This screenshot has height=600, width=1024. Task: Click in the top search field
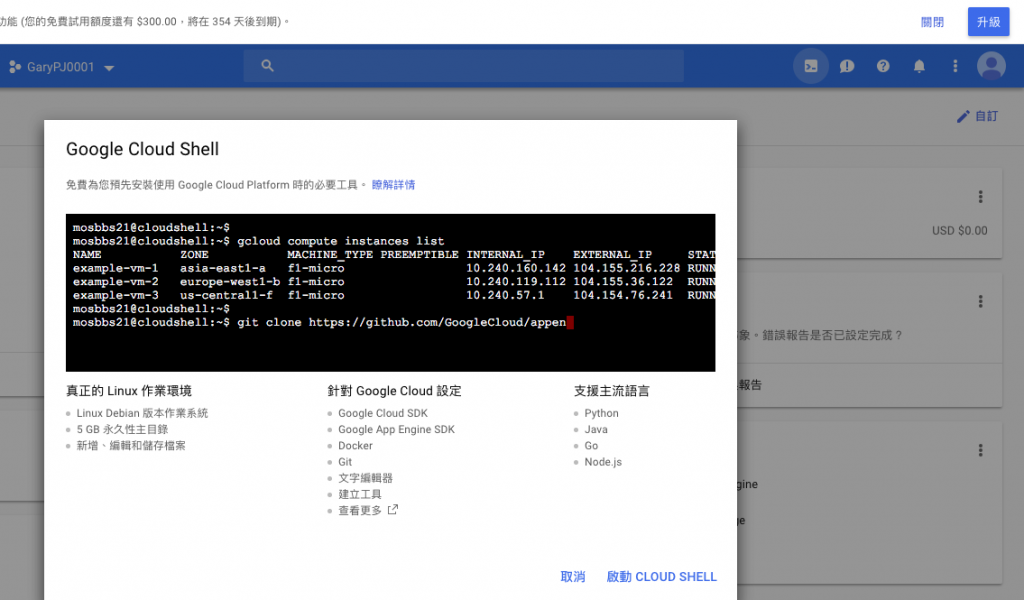(x=464, y=66)
